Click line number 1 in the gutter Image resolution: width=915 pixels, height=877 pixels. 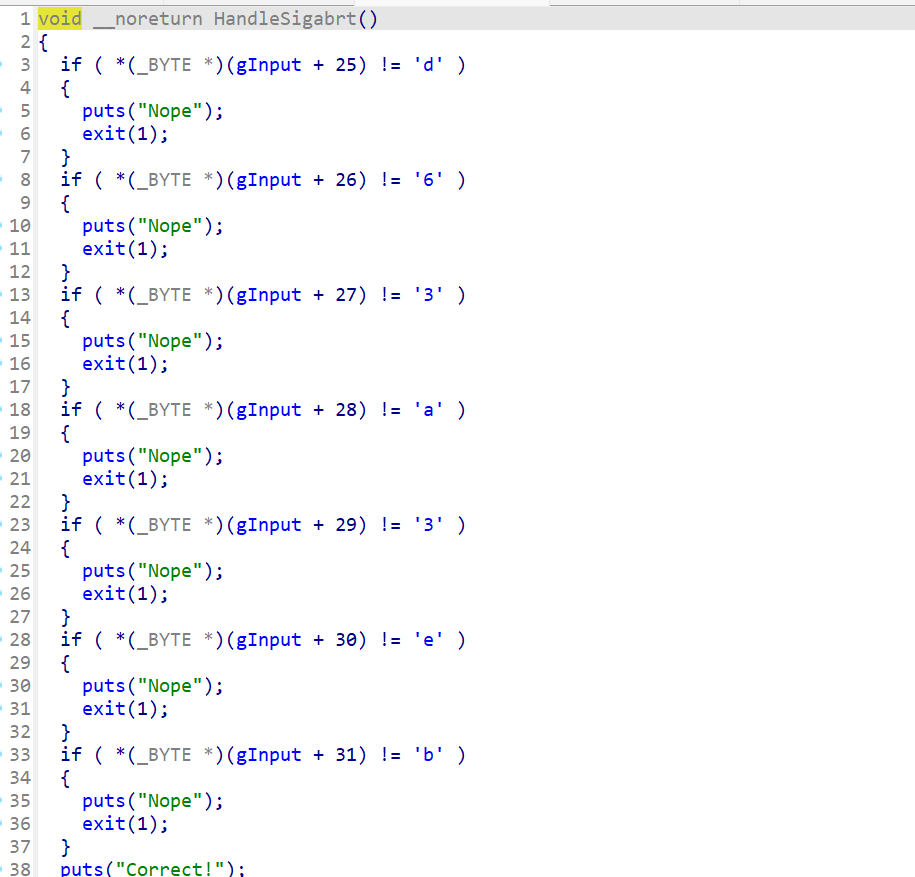click(25, 19)
